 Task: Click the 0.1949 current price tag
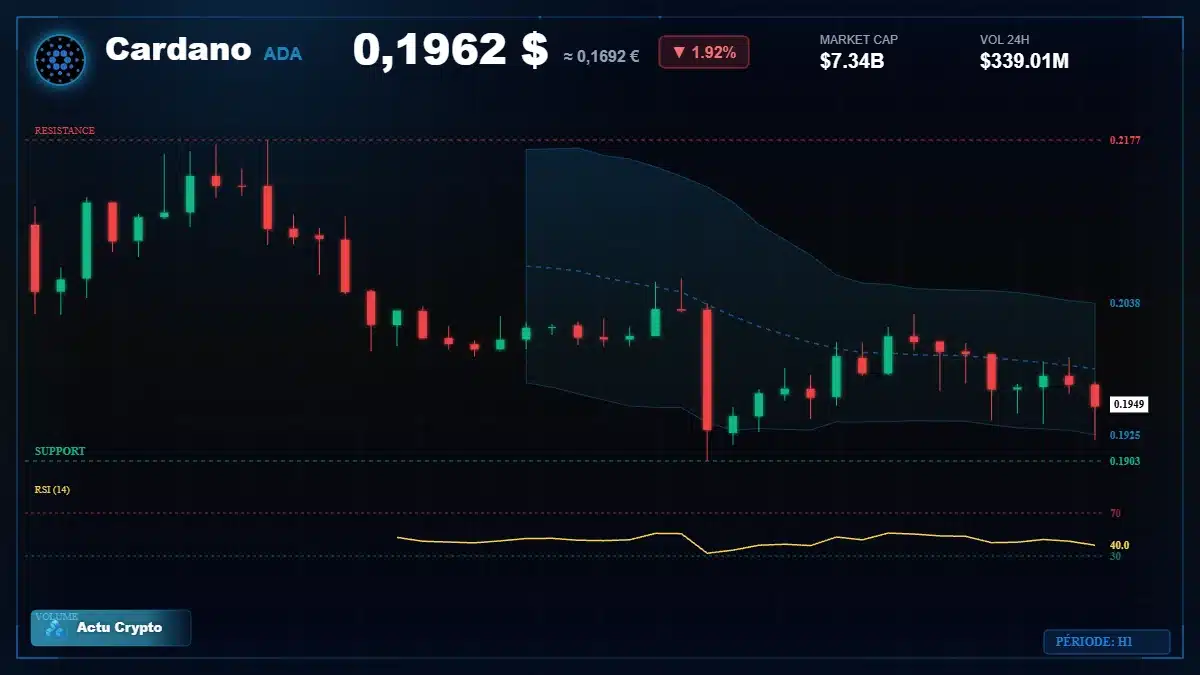coord(1129,404)
